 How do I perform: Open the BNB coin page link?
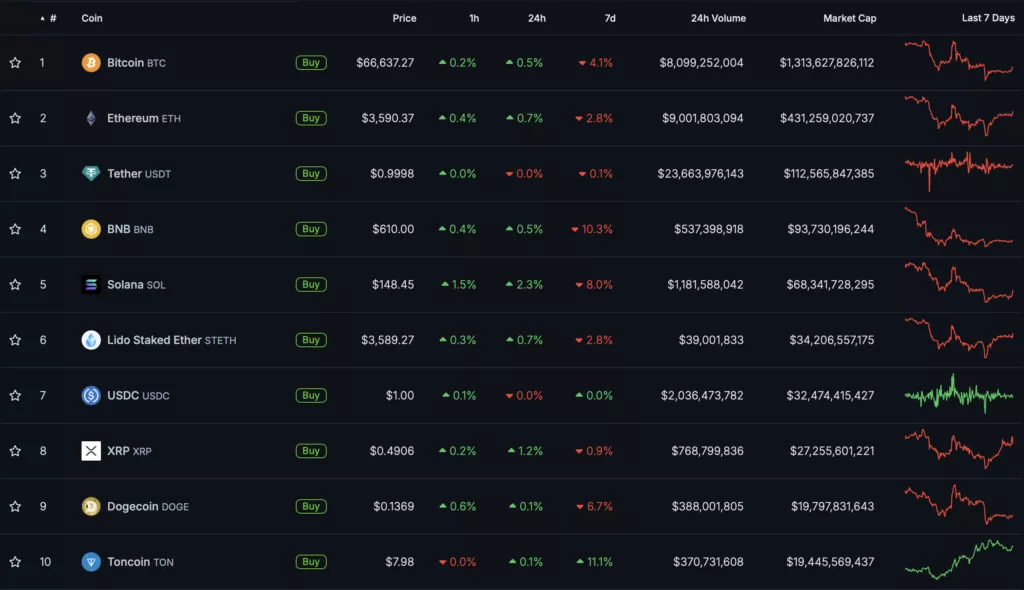(x=130, y=229)
